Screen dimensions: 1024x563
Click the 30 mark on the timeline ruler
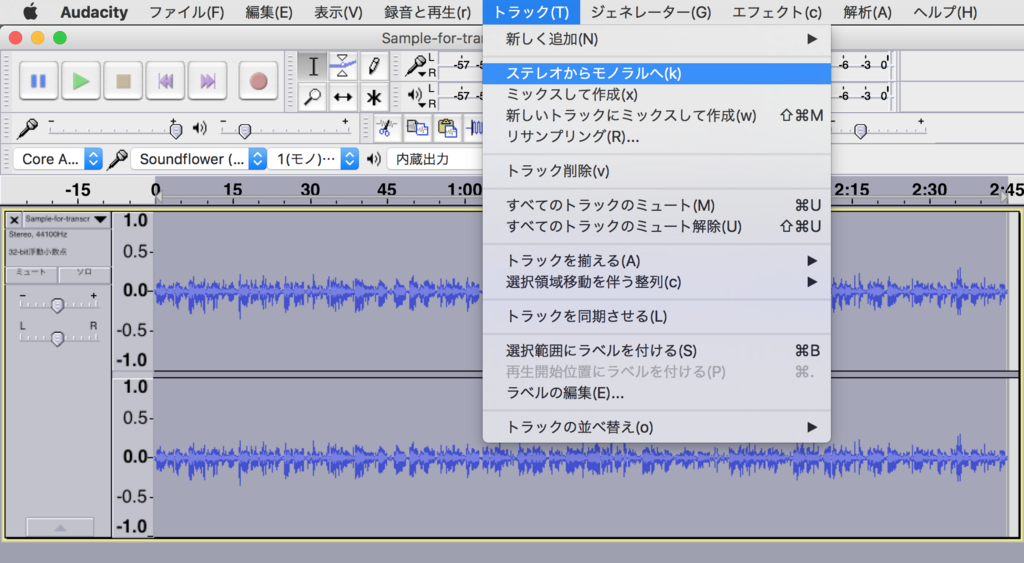coord(310,190)
